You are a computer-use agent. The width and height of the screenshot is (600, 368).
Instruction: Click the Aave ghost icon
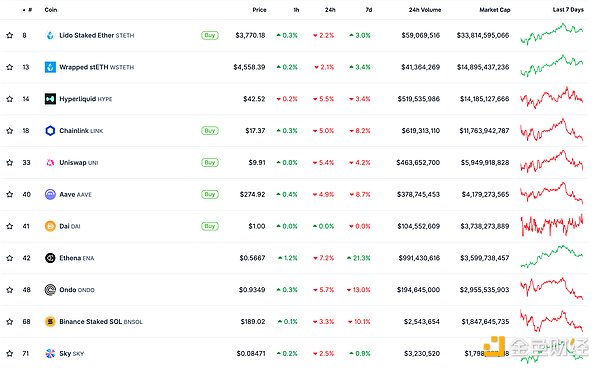[x=50, y=194]
